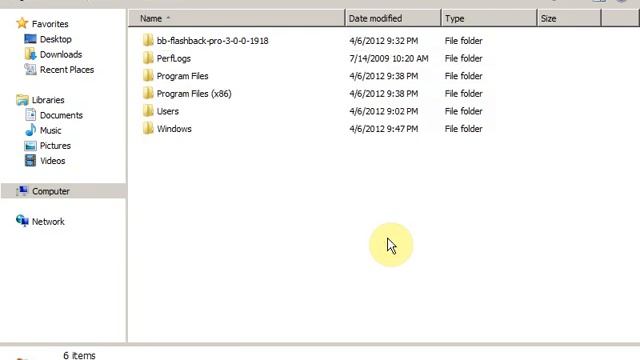Click the Network globe icon

[x=22, y=221]
